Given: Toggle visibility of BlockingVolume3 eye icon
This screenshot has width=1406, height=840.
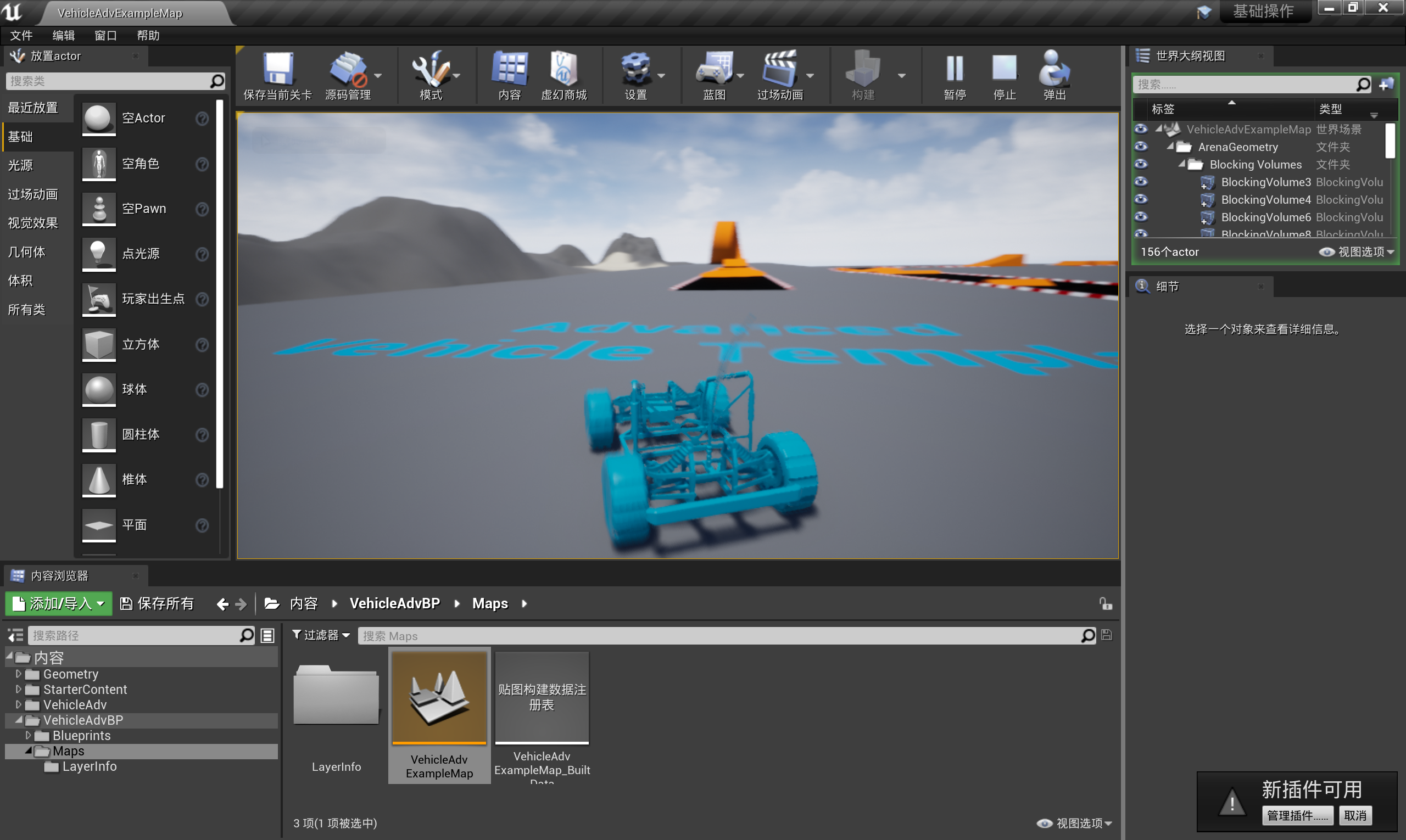Looking at the screenshot, I should tap(1141, 182).
